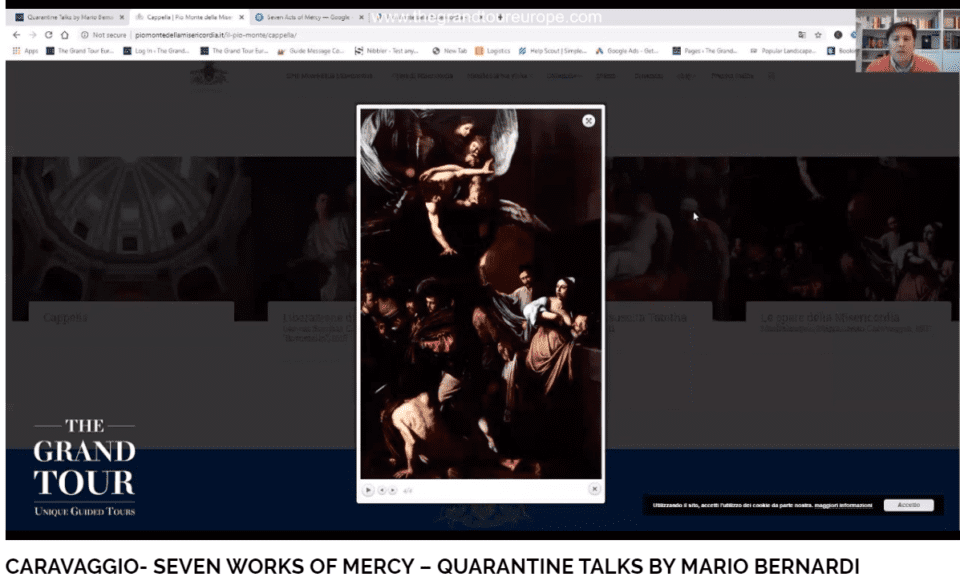The image size is (960, 585).
Task: Open Le opere della Misericordia card title
Action: (x=830, y=318)
